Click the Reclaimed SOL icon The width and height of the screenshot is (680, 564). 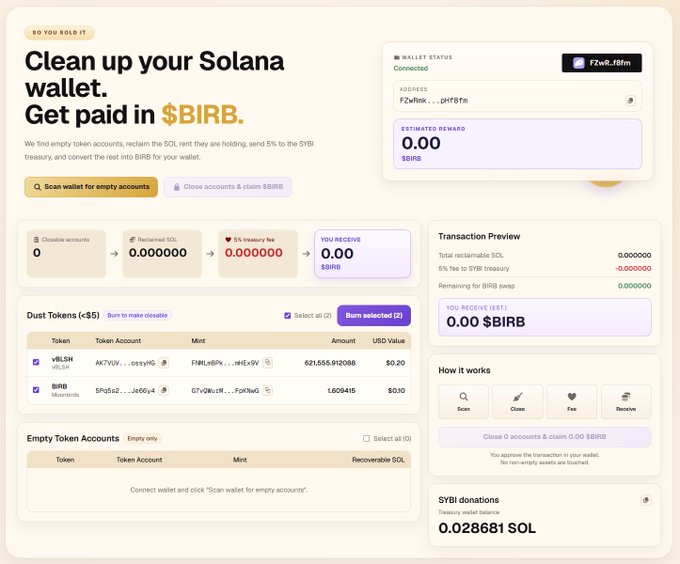pos(132,240)
